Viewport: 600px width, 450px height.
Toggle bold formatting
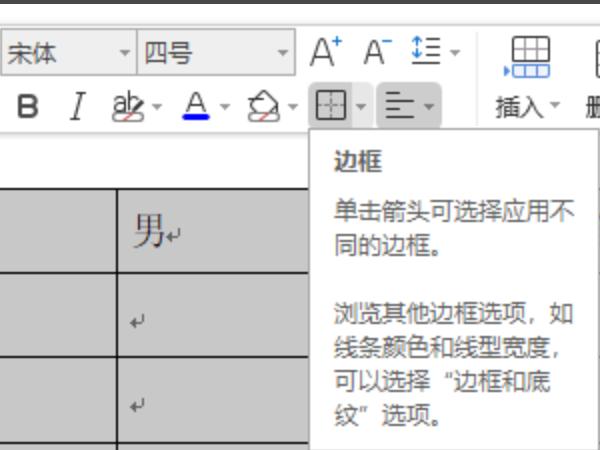(28, 106)
